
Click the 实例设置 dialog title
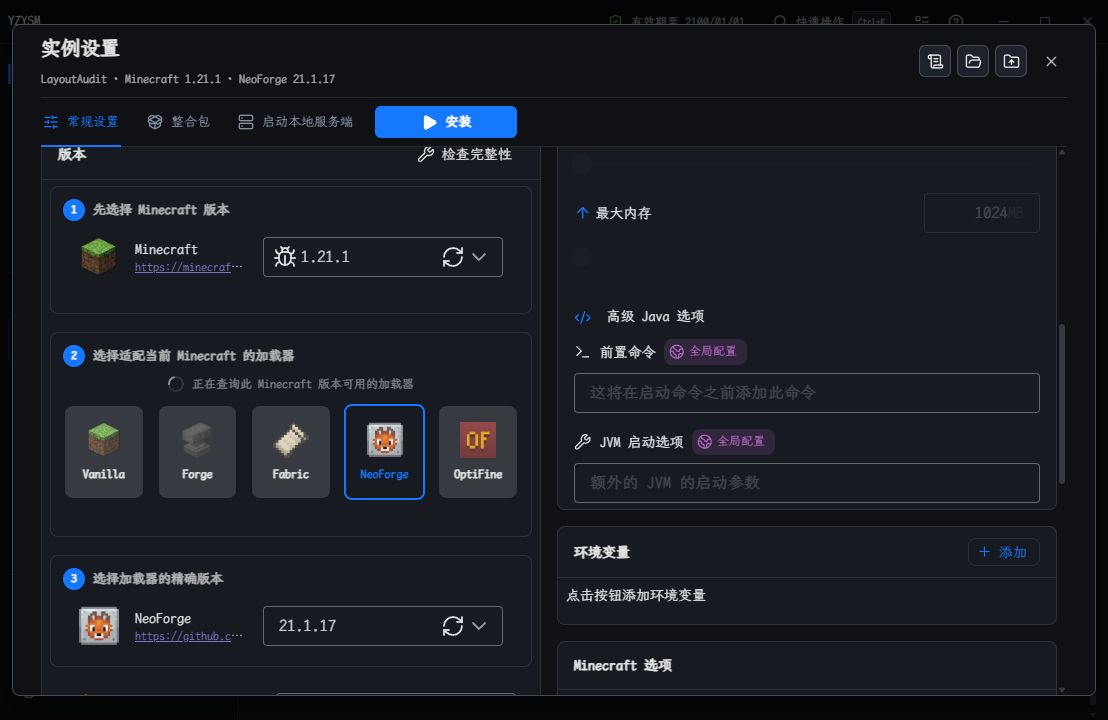[80, 48]
